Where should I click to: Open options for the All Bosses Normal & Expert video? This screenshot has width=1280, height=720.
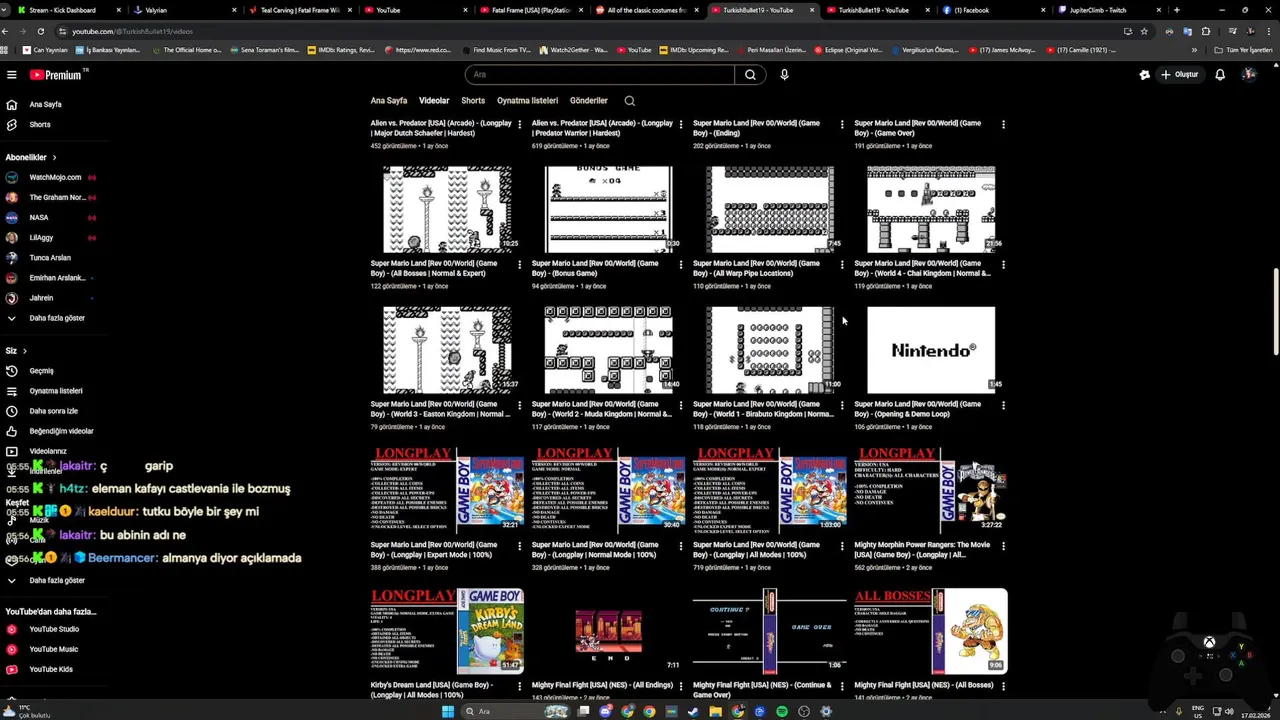click(519, 265)
